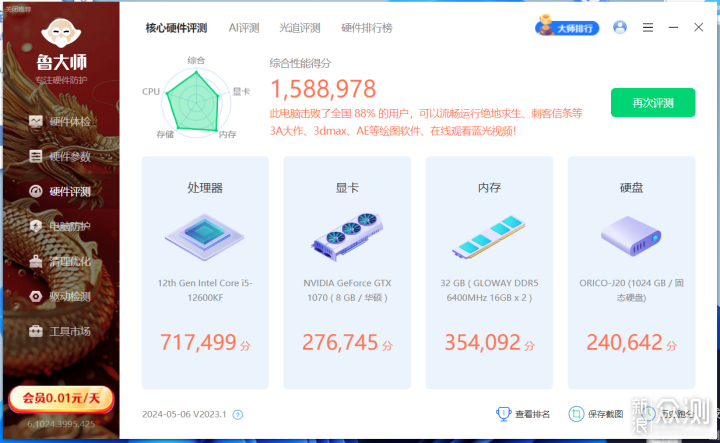Click ORICO-J20 disk description
720x443 pixels.
coord(631,290)
